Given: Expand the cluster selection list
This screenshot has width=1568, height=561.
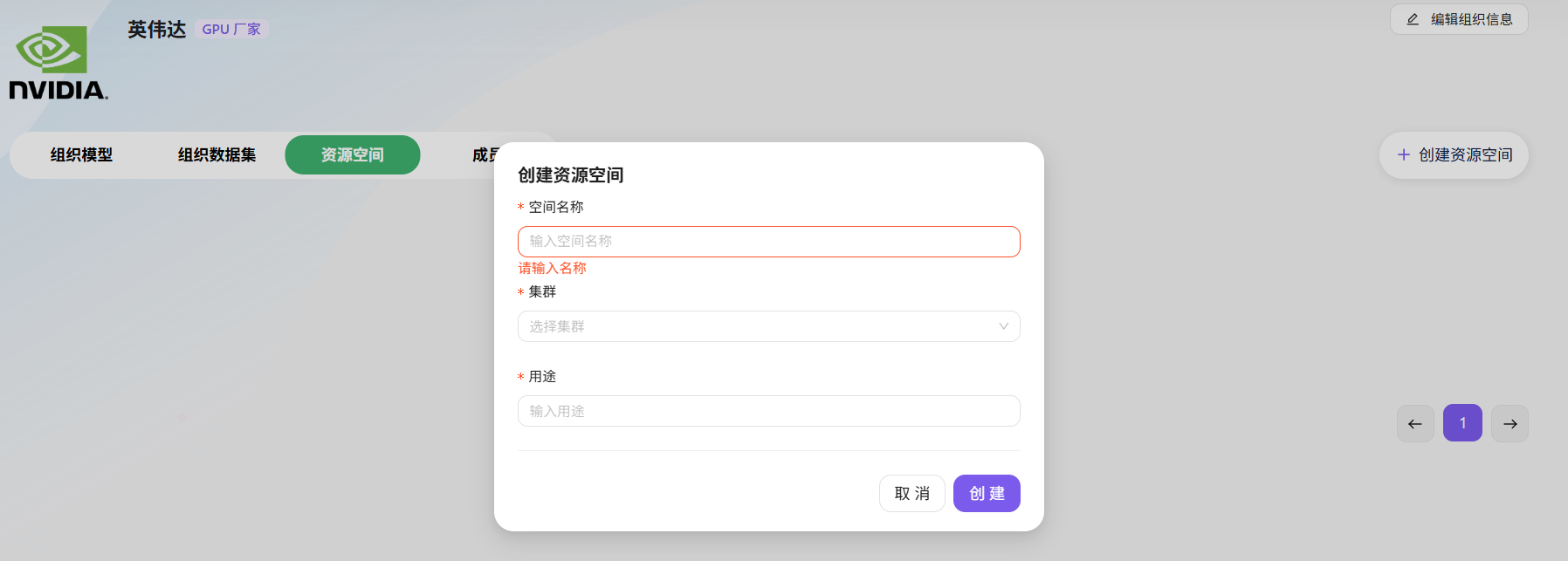Looking at the screenshot, I should (768, 326).
